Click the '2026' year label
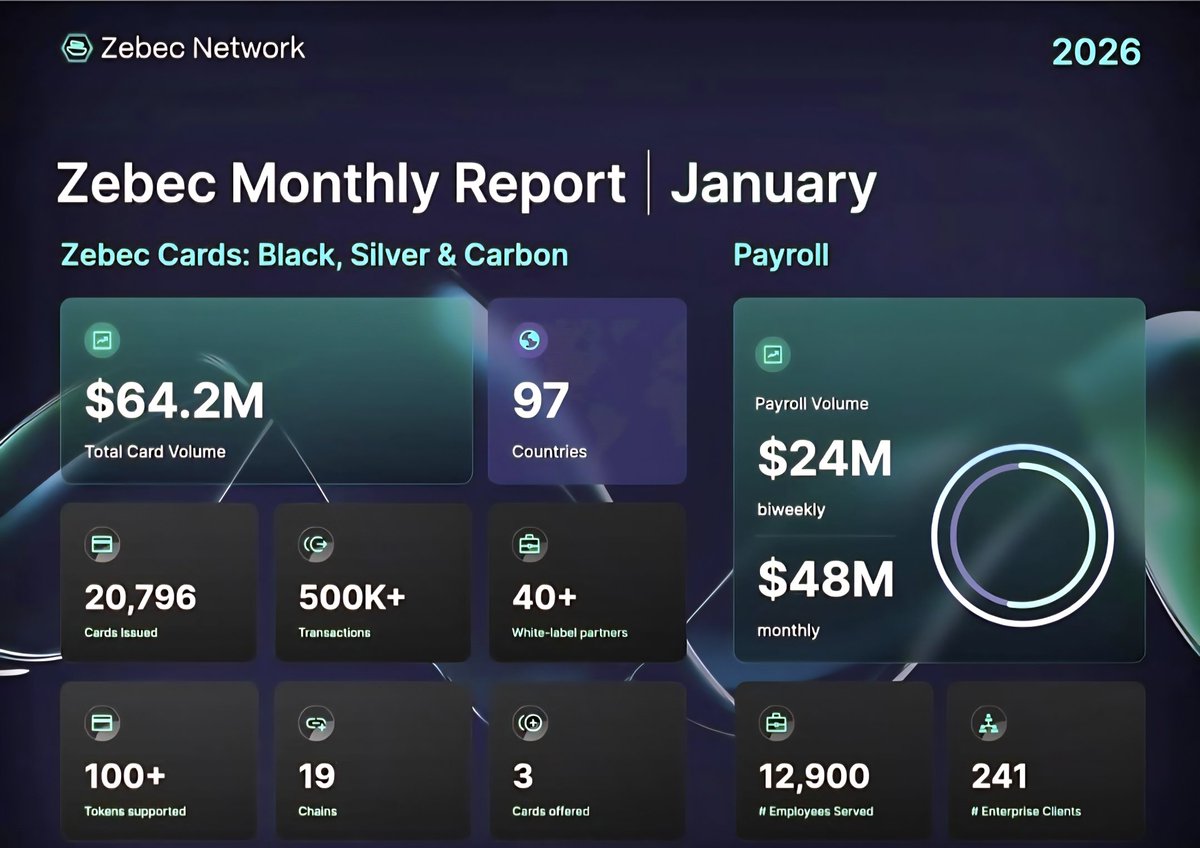This screenshot has width=1200, height=848. click(x=1096, y=51)
